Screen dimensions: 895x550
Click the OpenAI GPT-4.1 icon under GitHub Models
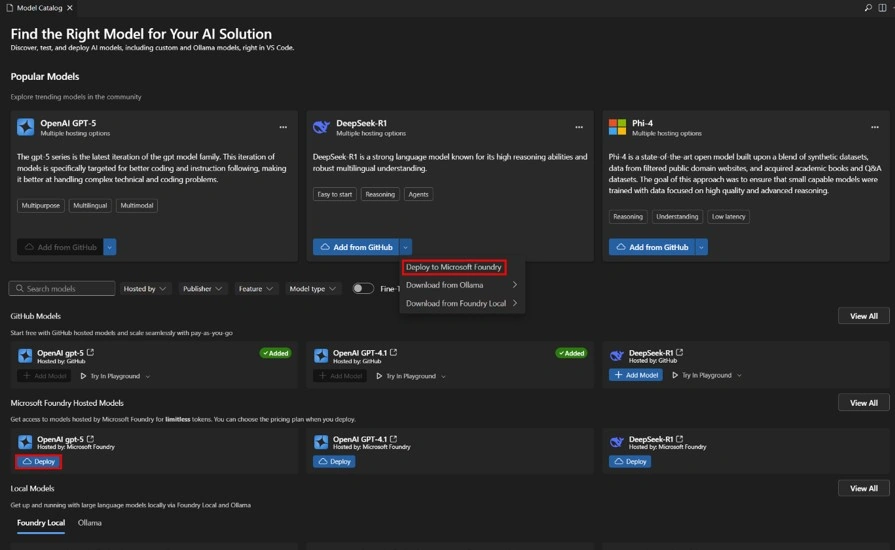click(321, 356)
